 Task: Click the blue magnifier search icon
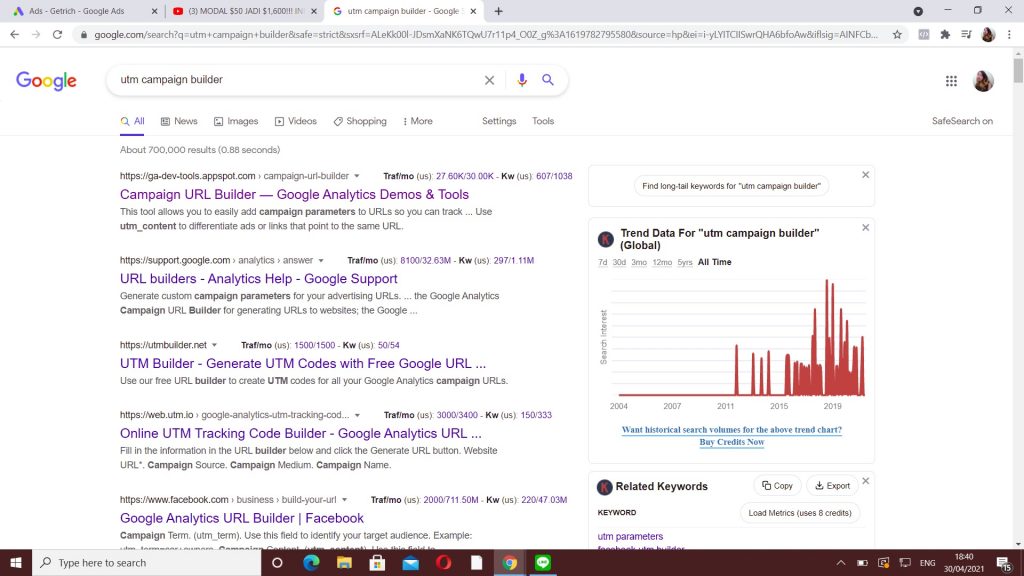(x=548, y=80)
